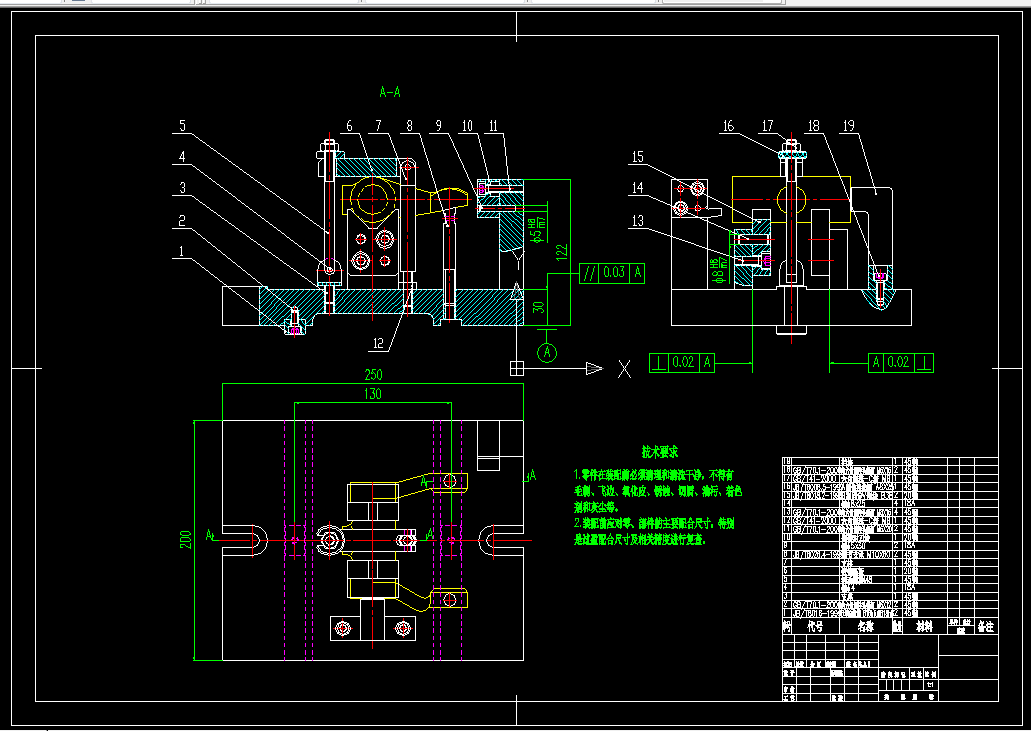Select leader number 14 in right view
1031x731 pixels.
pyautogui.click(x=638, y=188)
